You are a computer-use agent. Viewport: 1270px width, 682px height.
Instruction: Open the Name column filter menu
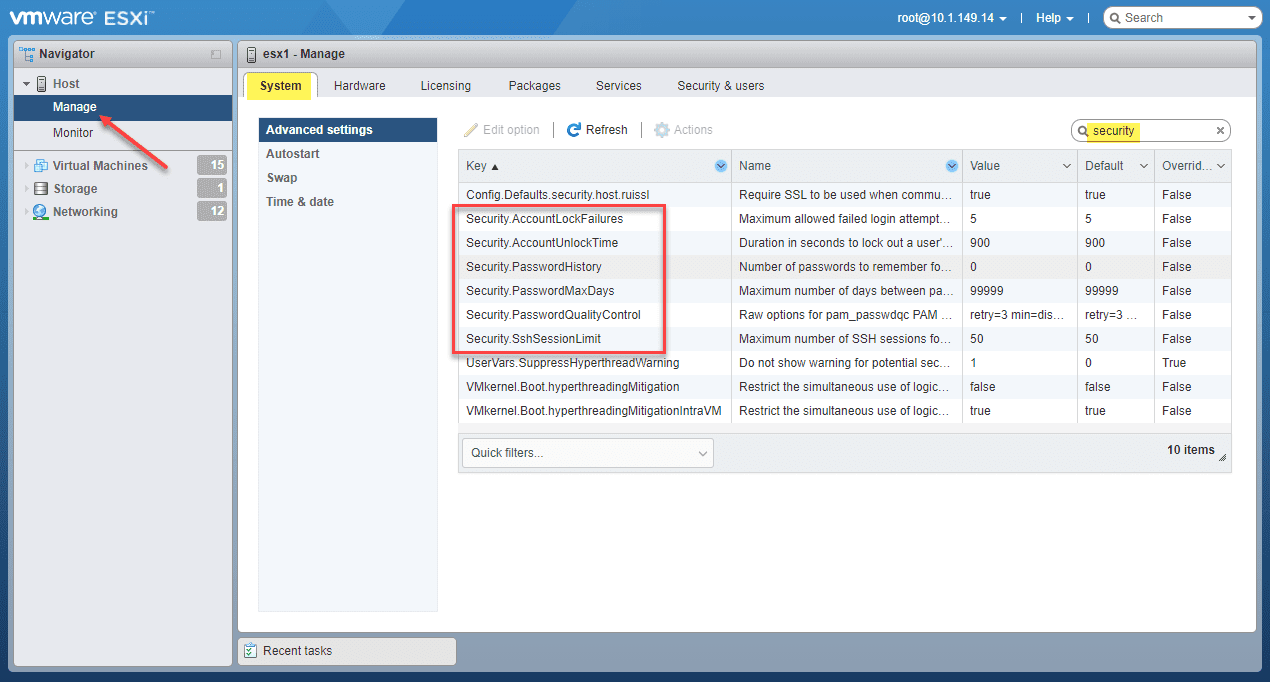click(x=952, y=166)
